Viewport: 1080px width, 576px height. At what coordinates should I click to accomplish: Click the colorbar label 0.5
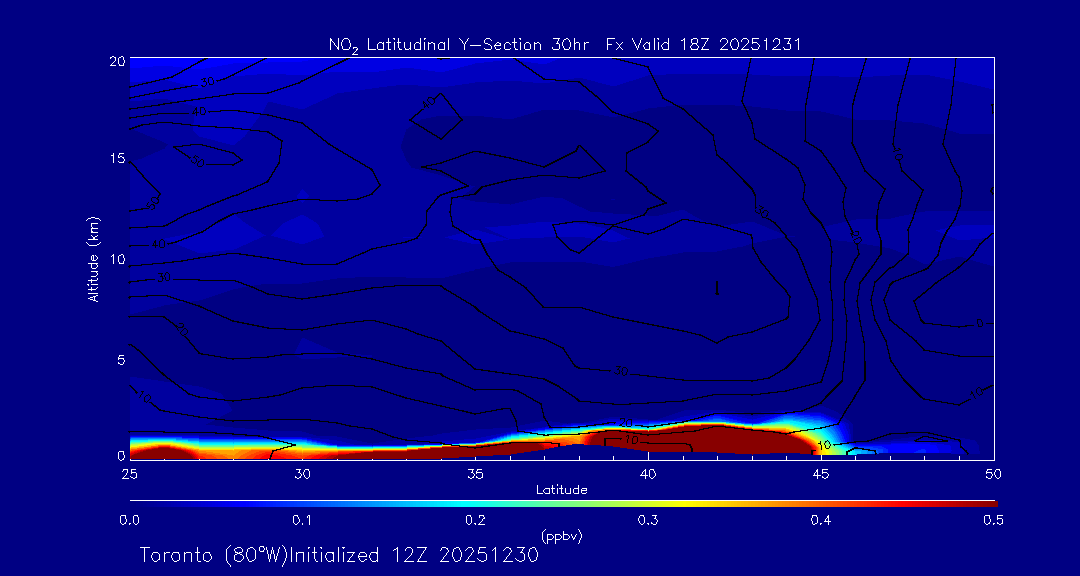pos(994,521)
